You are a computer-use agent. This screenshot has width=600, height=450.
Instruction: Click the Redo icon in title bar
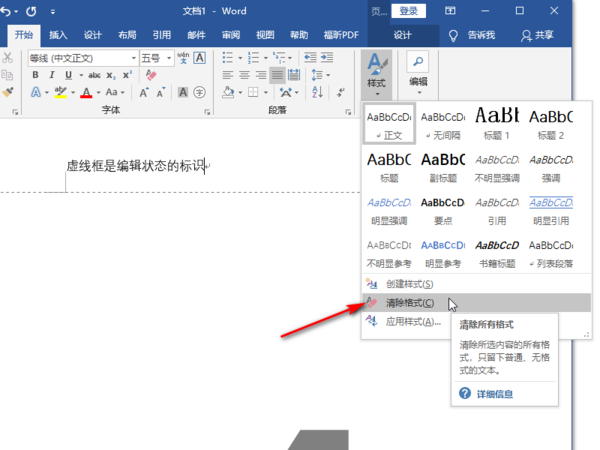coord(31,11)
